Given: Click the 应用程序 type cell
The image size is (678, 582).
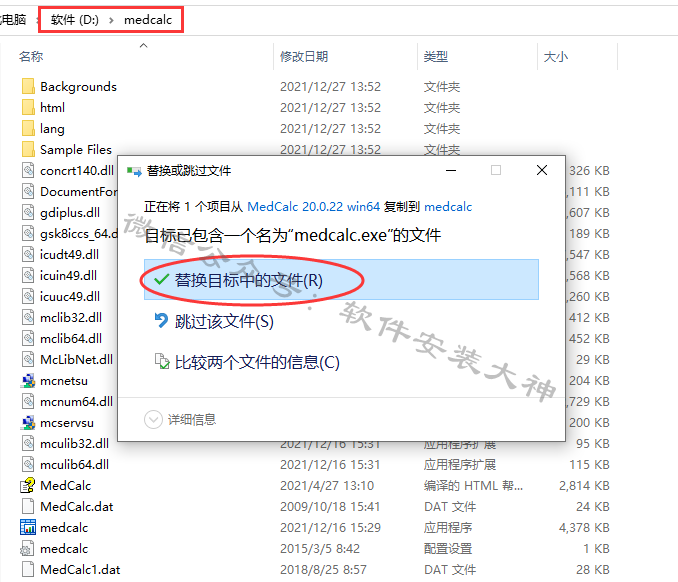Looking at the screenshot, I should [x=448, y=528].
